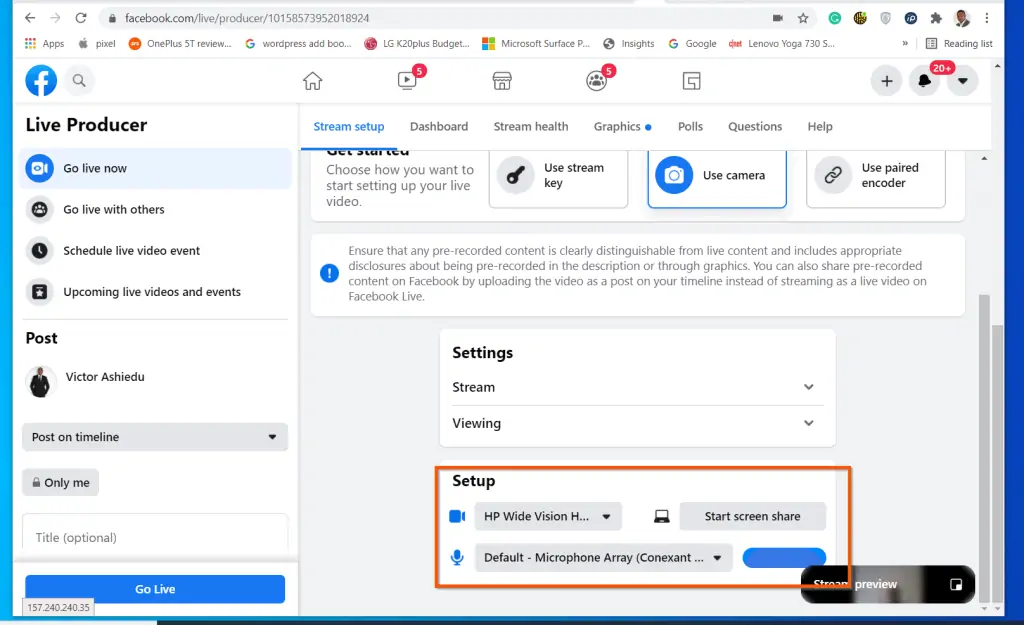The height and width of the screenshot is (625, 1024).
Task: Open the Google bookmark
Action: [x=692, y=44]
